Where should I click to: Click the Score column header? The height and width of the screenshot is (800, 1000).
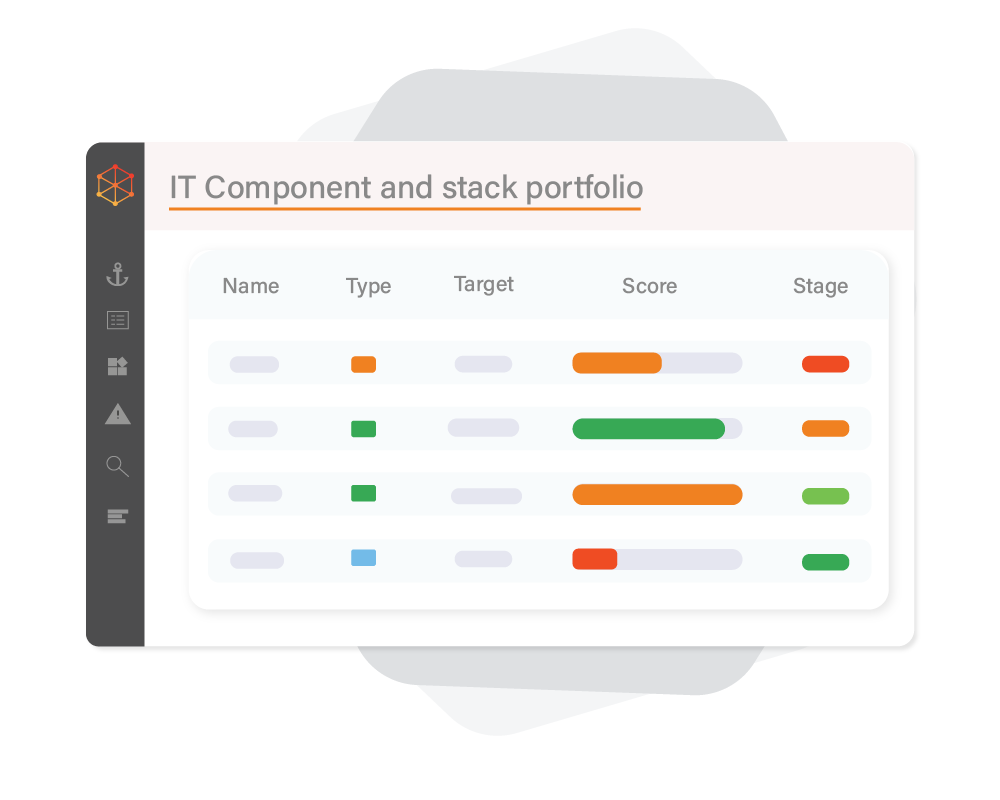click(x=649, y=286)
